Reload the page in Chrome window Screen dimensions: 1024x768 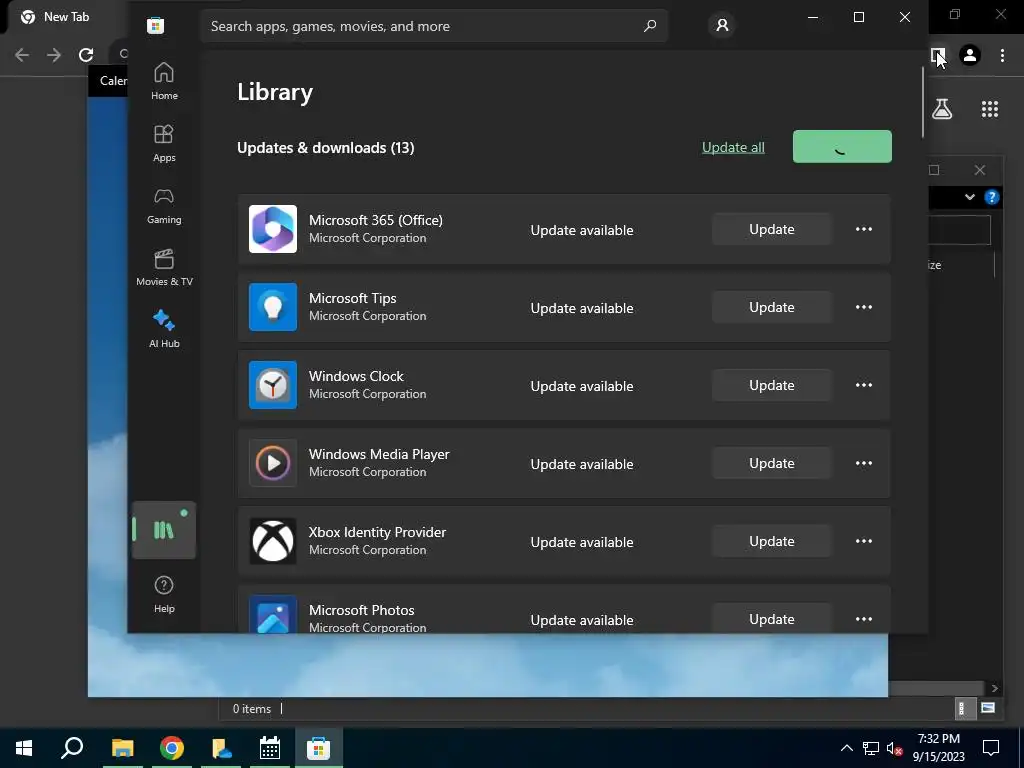point(86,55)
